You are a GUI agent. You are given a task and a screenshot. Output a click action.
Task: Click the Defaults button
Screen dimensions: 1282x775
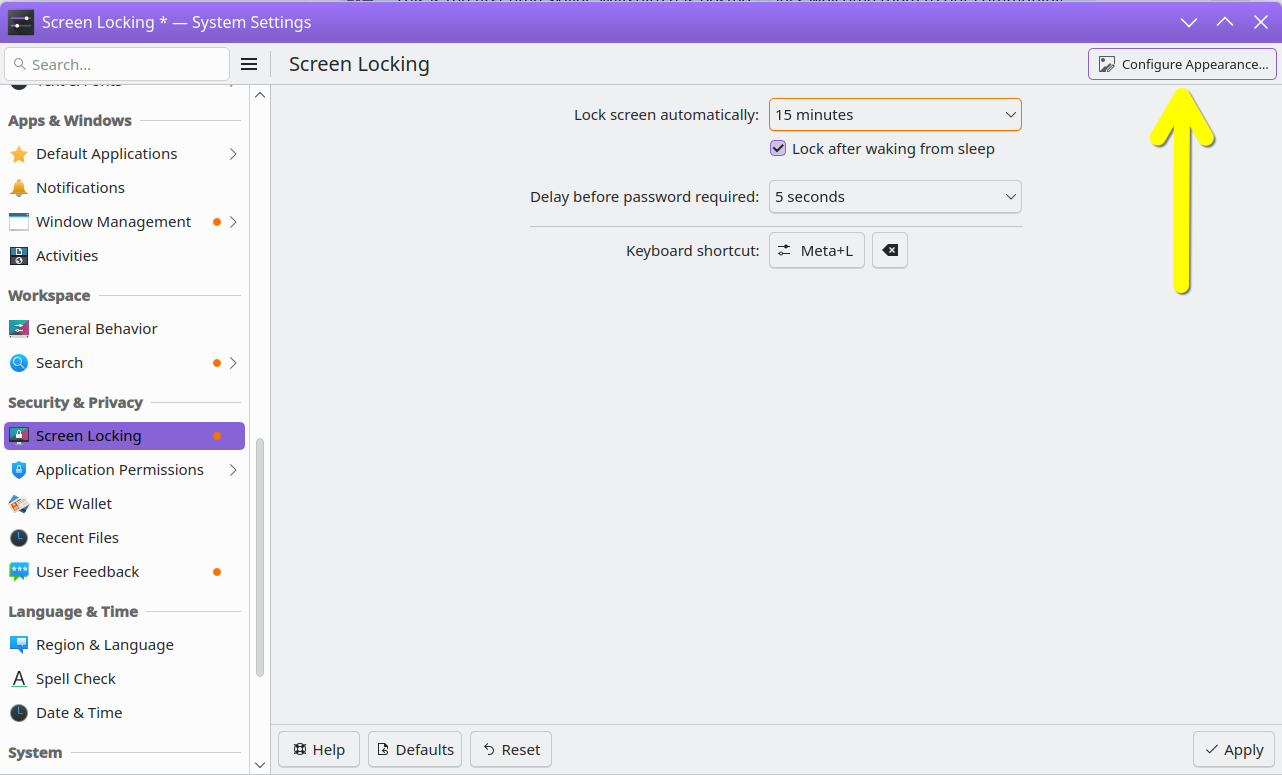tap(415, 749)
